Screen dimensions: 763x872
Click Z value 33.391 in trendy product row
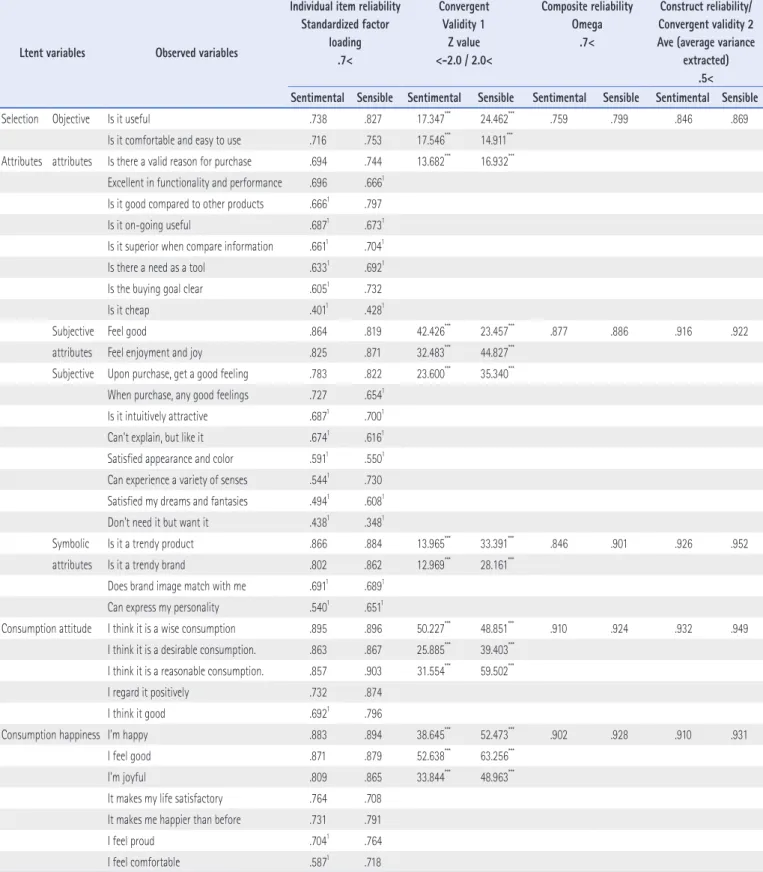point(497,544)
